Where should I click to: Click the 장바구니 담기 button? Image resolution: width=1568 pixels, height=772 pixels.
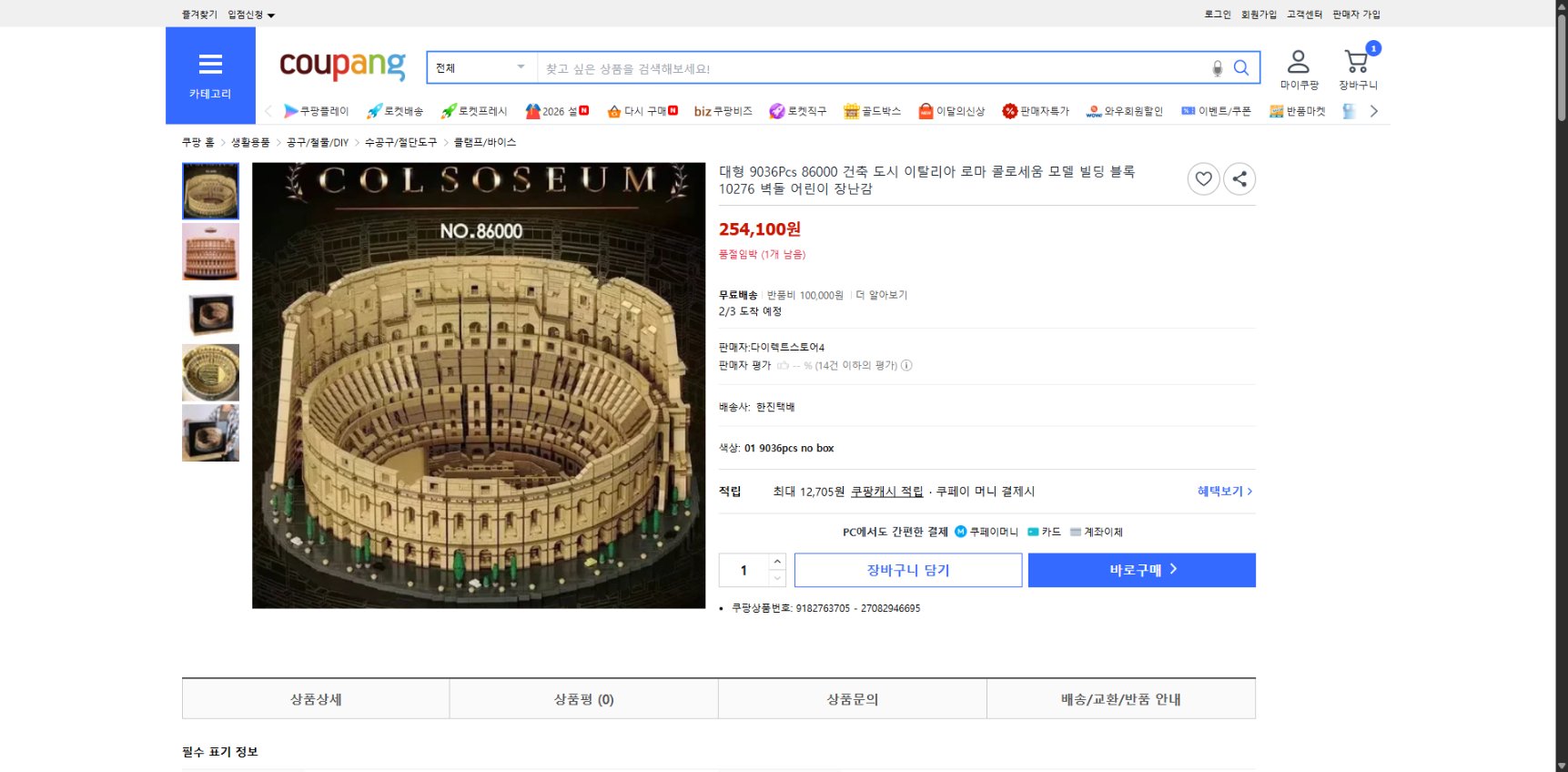pos(907,570)
